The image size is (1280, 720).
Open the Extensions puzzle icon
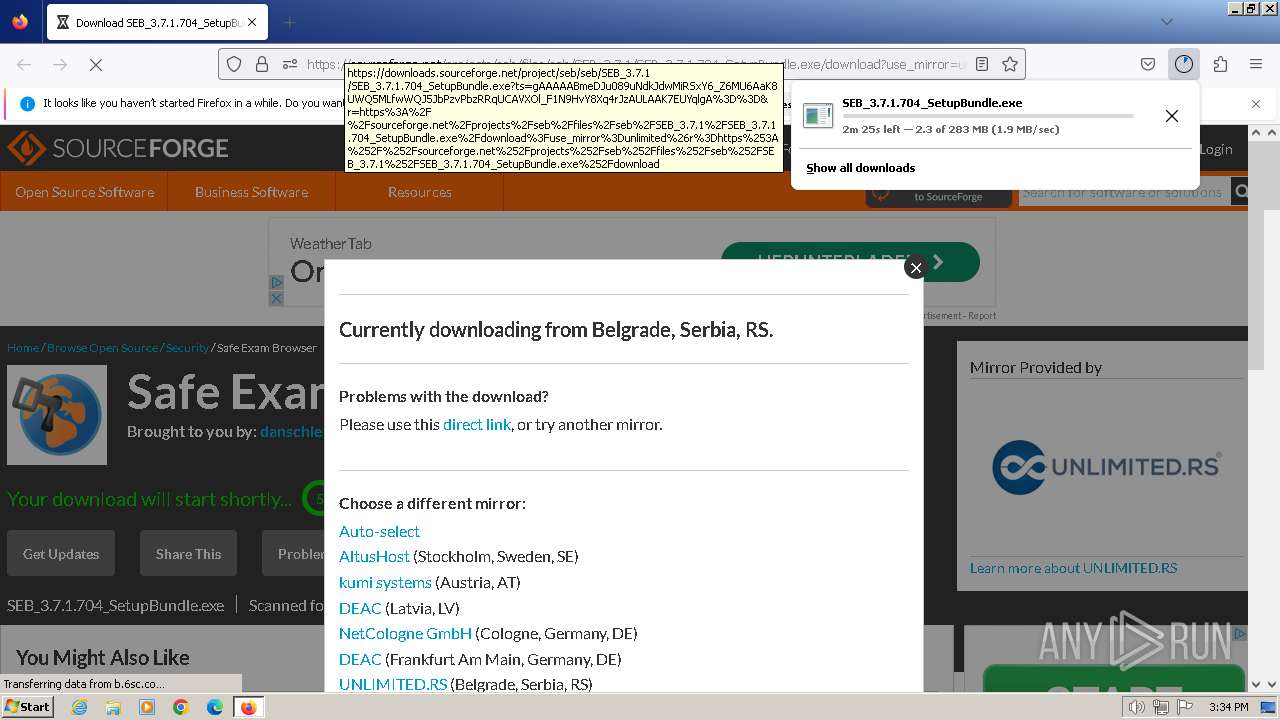click(1220, 64)
